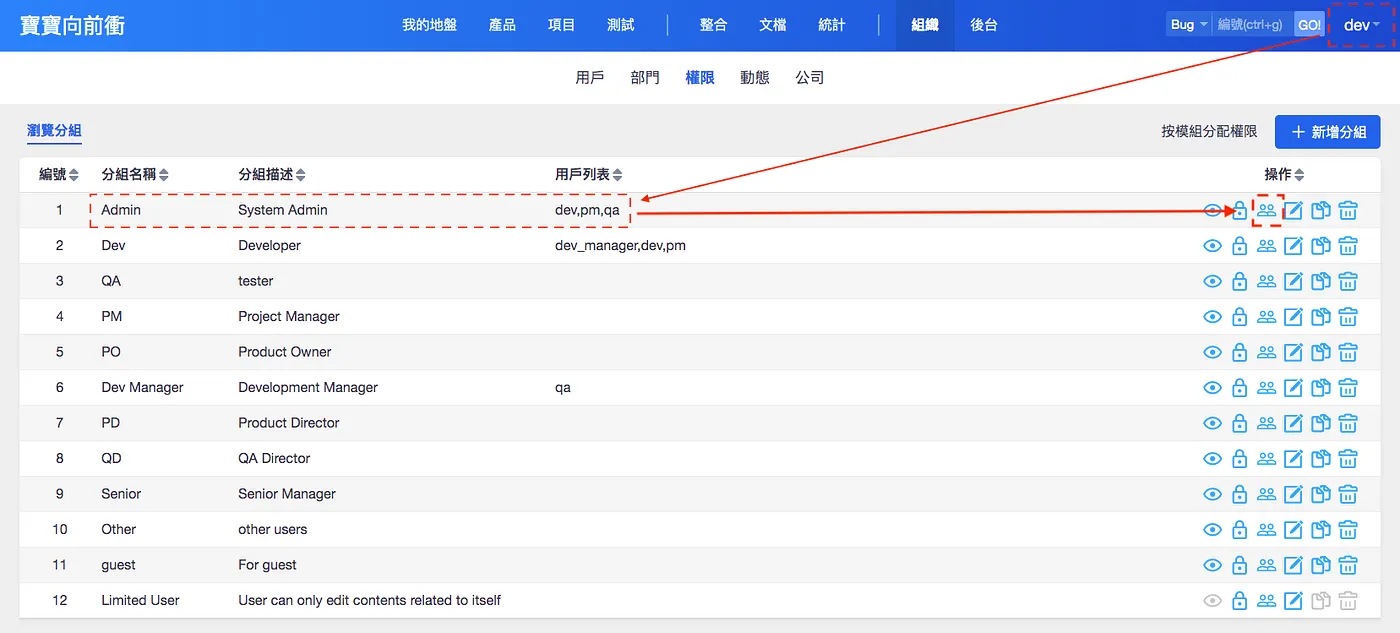Open the 公司 sub-tab

point(810,77)
